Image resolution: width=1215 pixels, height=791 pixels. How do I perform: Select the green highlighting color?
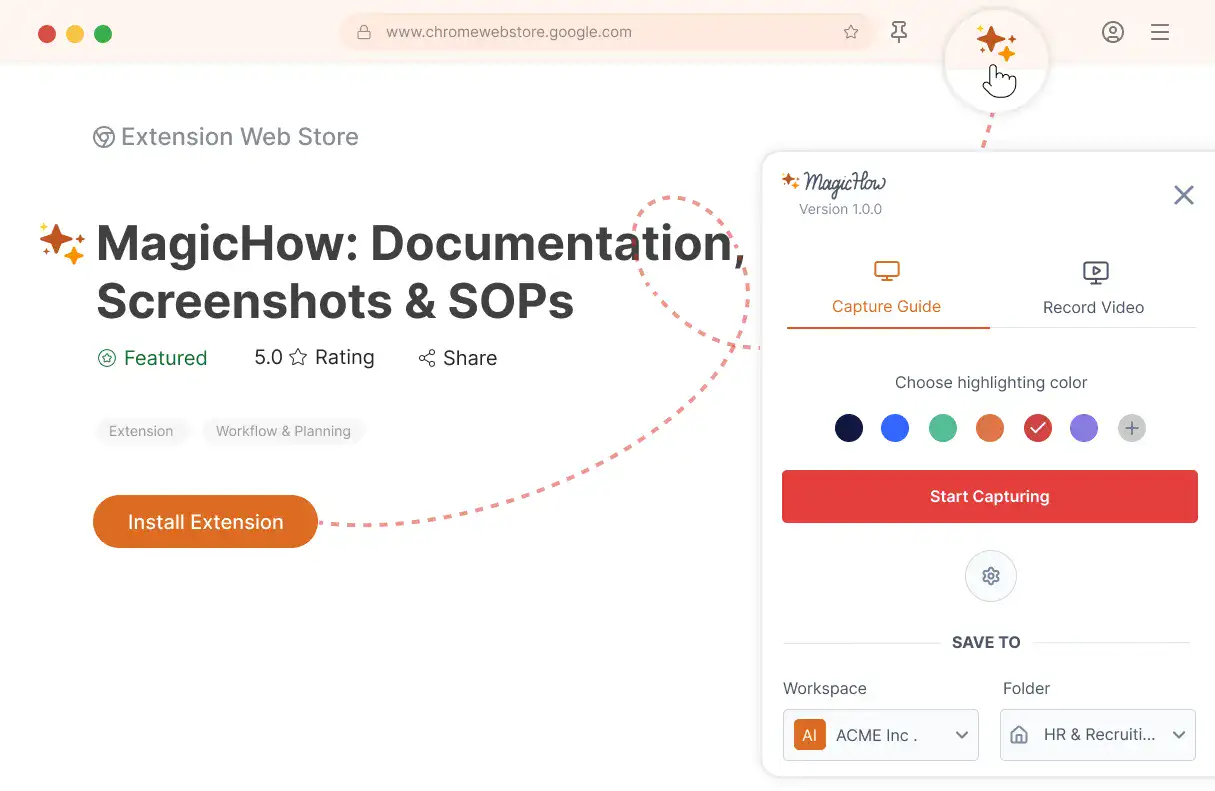tap(942, 427)
